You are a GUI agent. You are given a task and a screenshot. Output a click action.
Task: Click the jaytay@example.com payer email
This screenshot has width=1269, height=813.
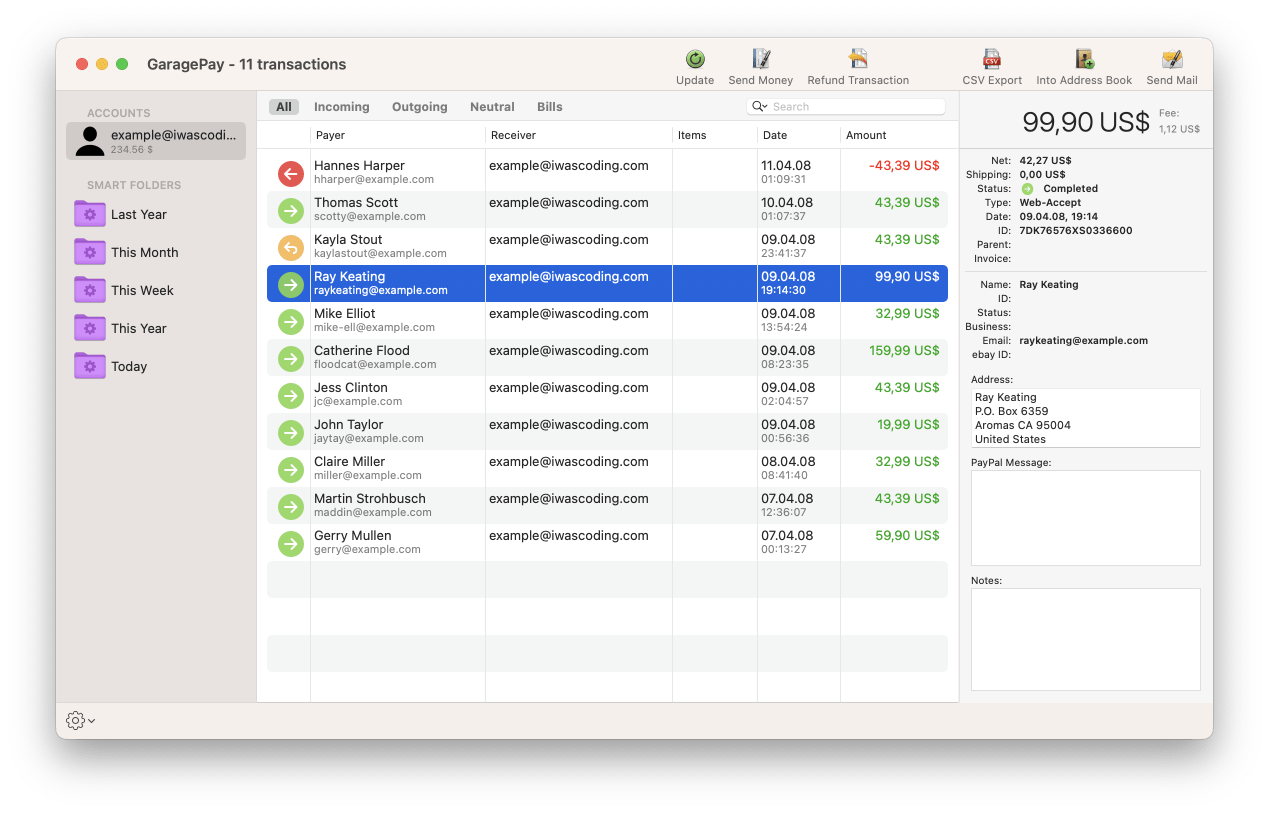[x=369, y=438]
